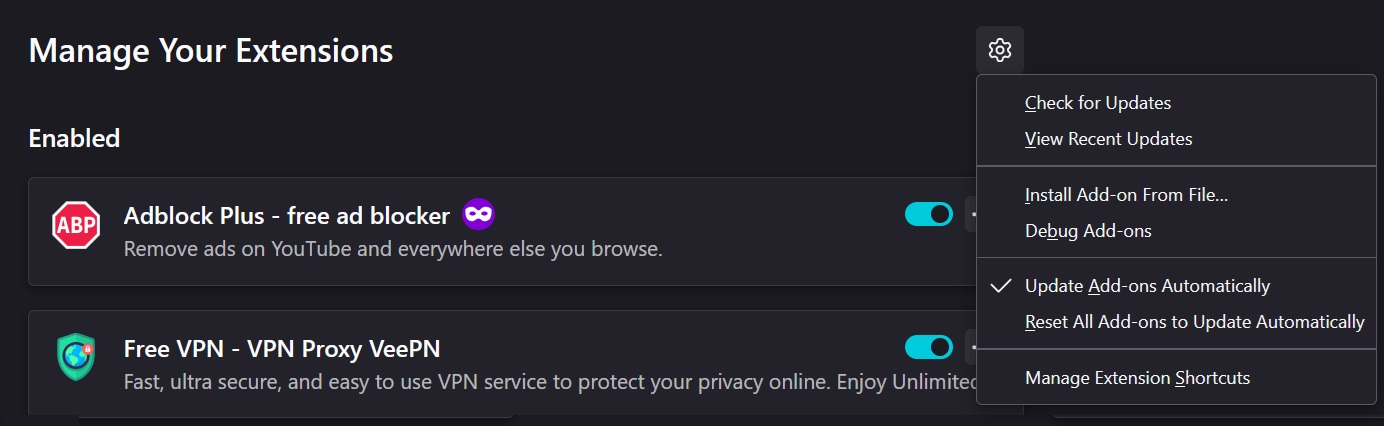
Task: Open Debug Add-ons
Action: (1088, 231)
